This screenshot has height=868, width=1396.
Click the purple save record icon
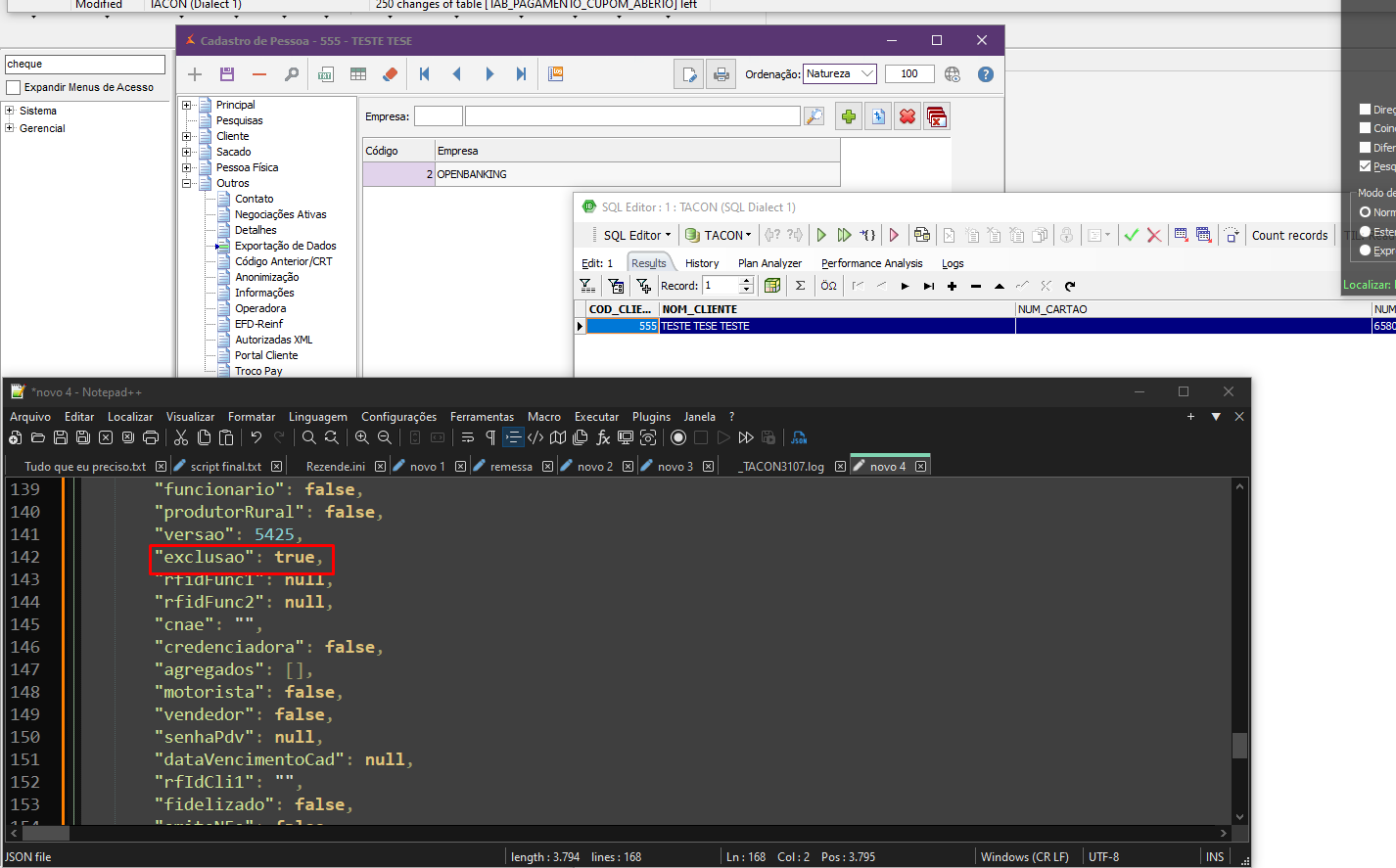[x=227, y=74]
